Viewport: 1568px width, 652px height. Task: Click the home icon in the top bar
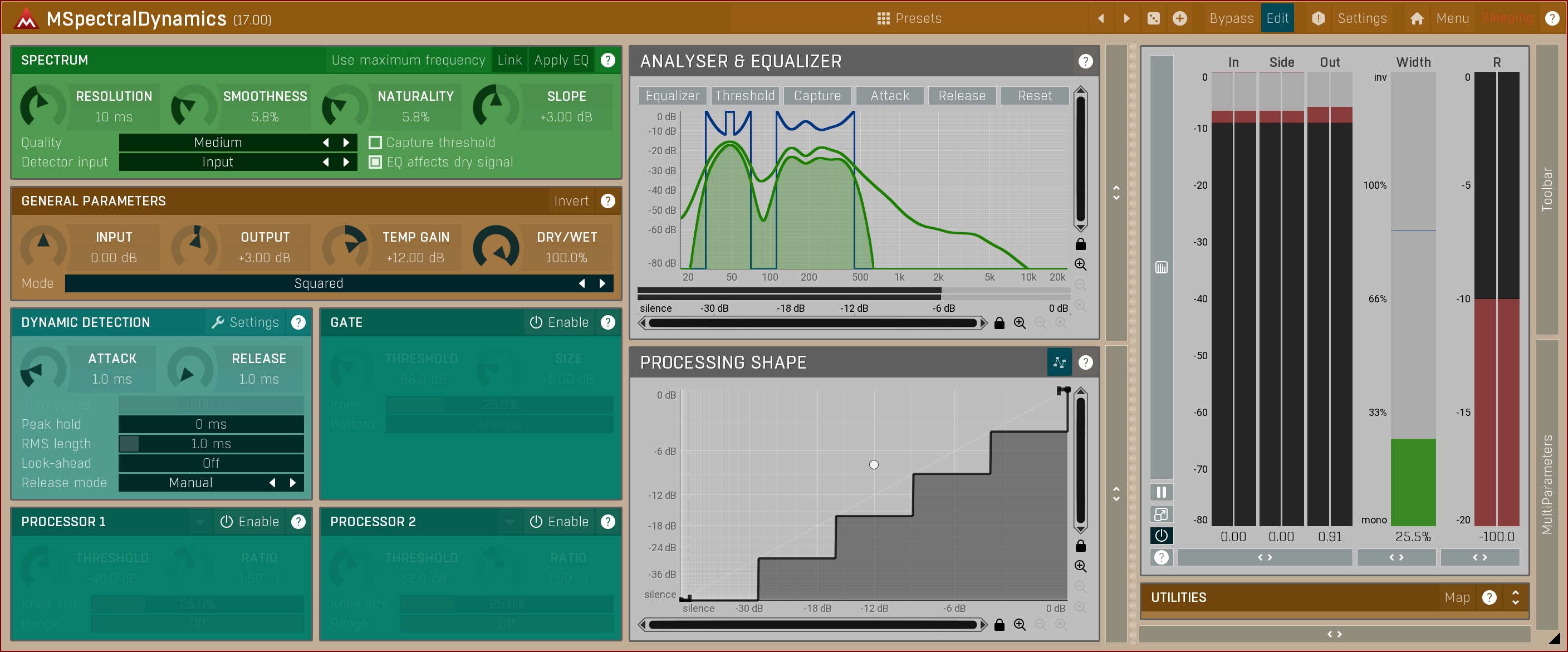point(1417,18)
